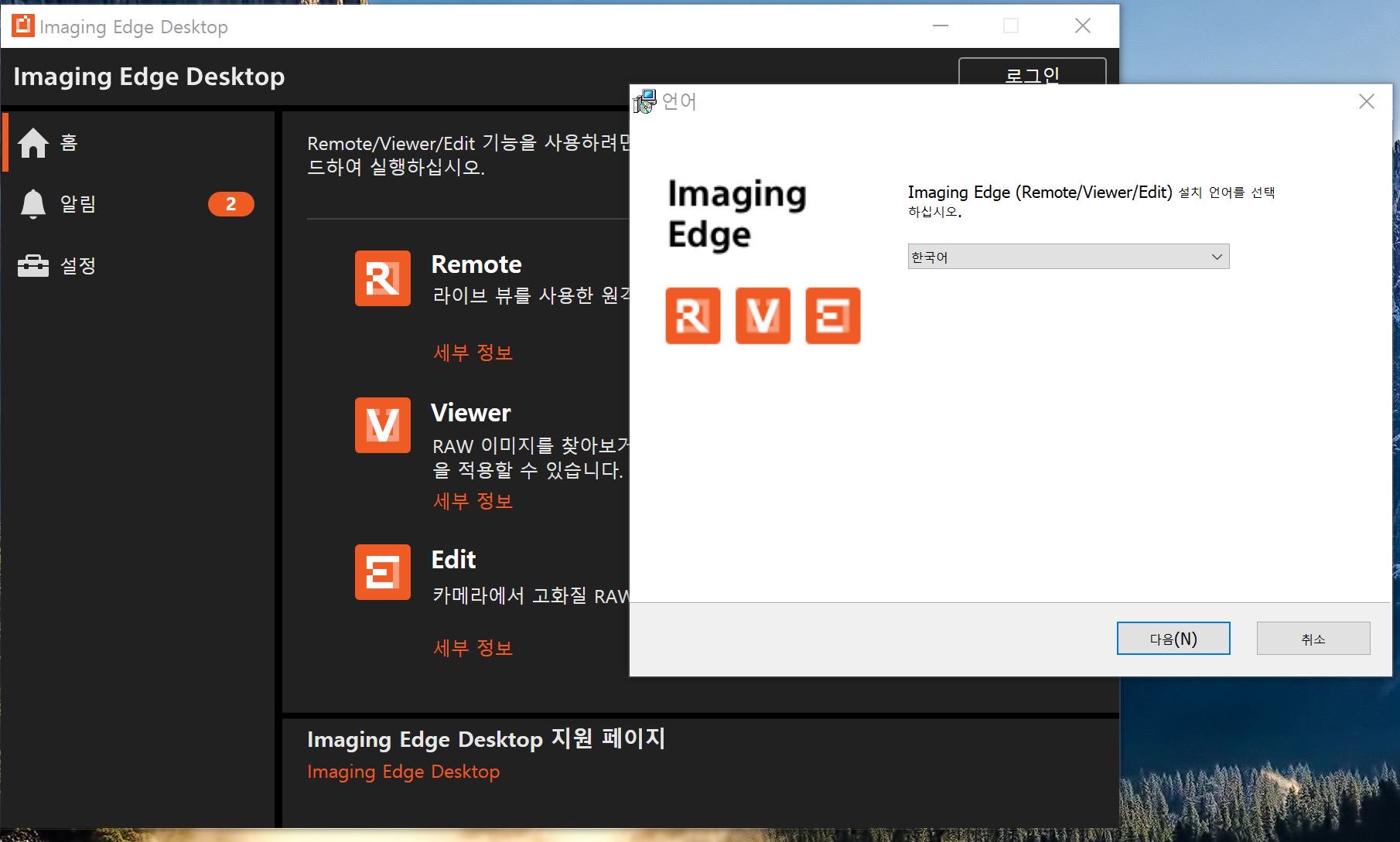Click the Viewer heading text
Screen dimensions: 1400x842
pos(470,413)
